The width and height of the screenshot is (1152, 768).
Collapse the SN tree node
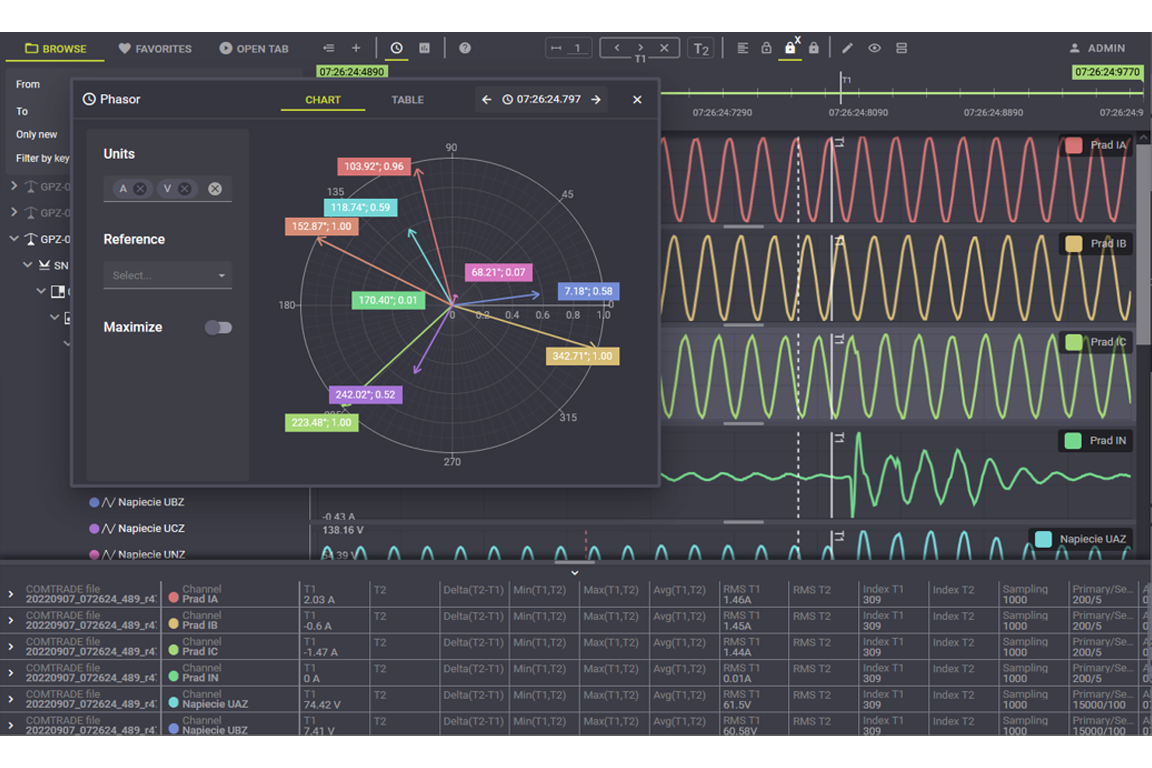(27, 265)
